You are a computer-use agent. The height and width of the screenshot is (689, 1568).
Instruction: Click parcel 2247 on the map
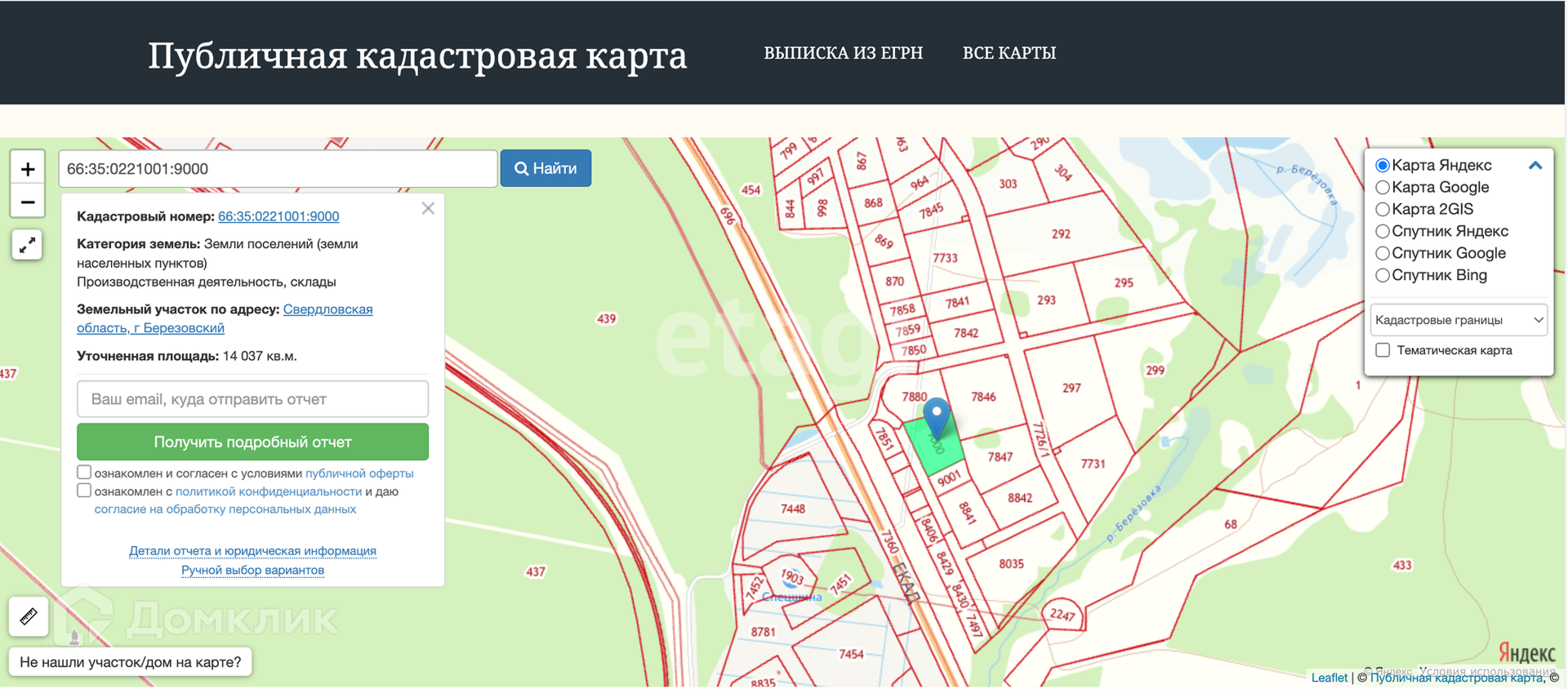click(1062, 614)
